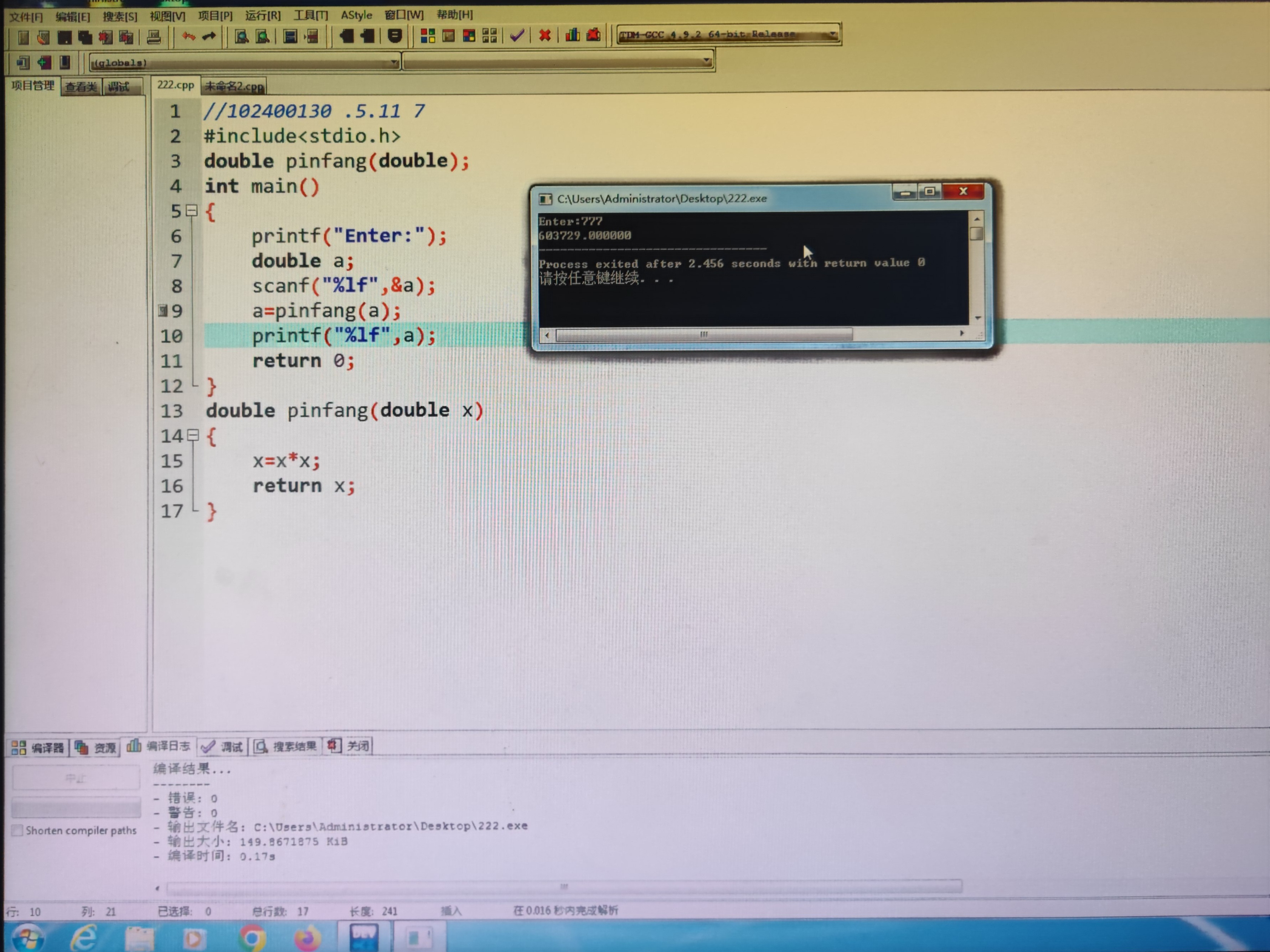
Task: Collapse the fold box at line 14
Action: 193,436
